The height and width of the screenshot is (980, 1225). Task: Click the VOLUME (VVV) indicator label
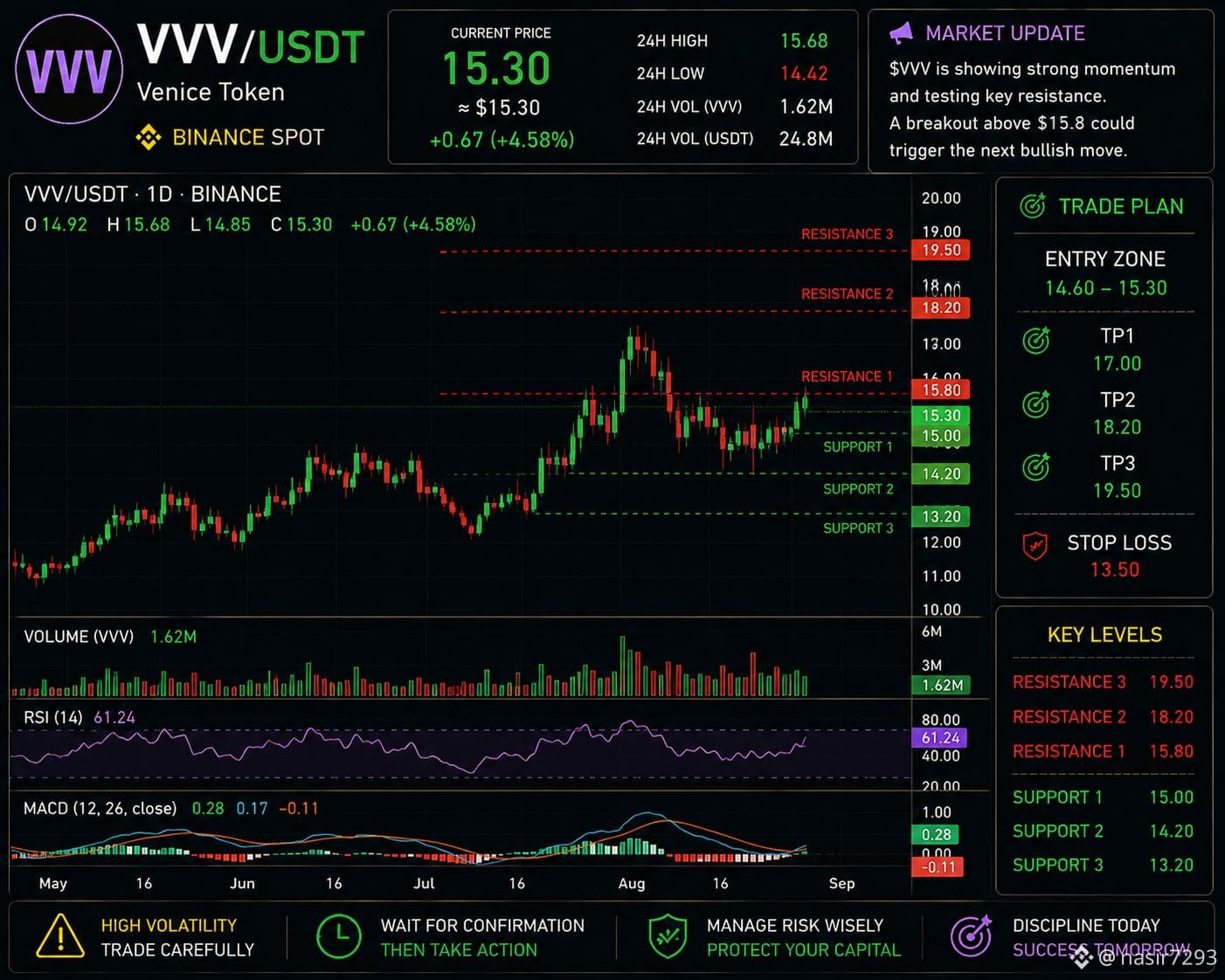79,637
